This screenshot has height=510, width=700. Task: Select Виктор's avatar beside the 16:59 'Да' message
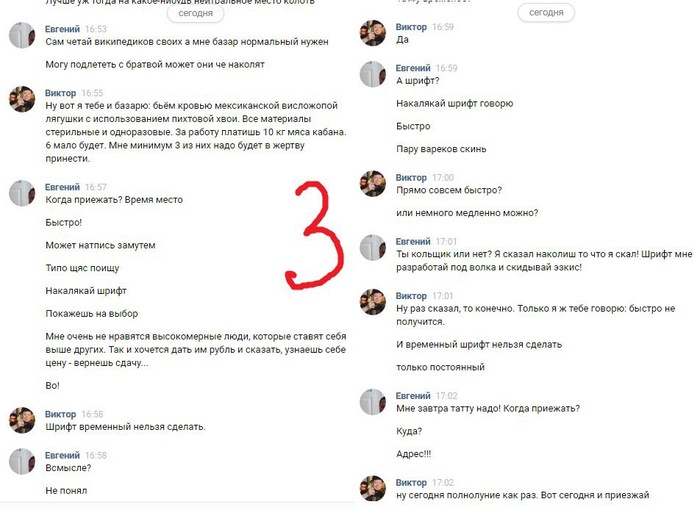(373, 33)
